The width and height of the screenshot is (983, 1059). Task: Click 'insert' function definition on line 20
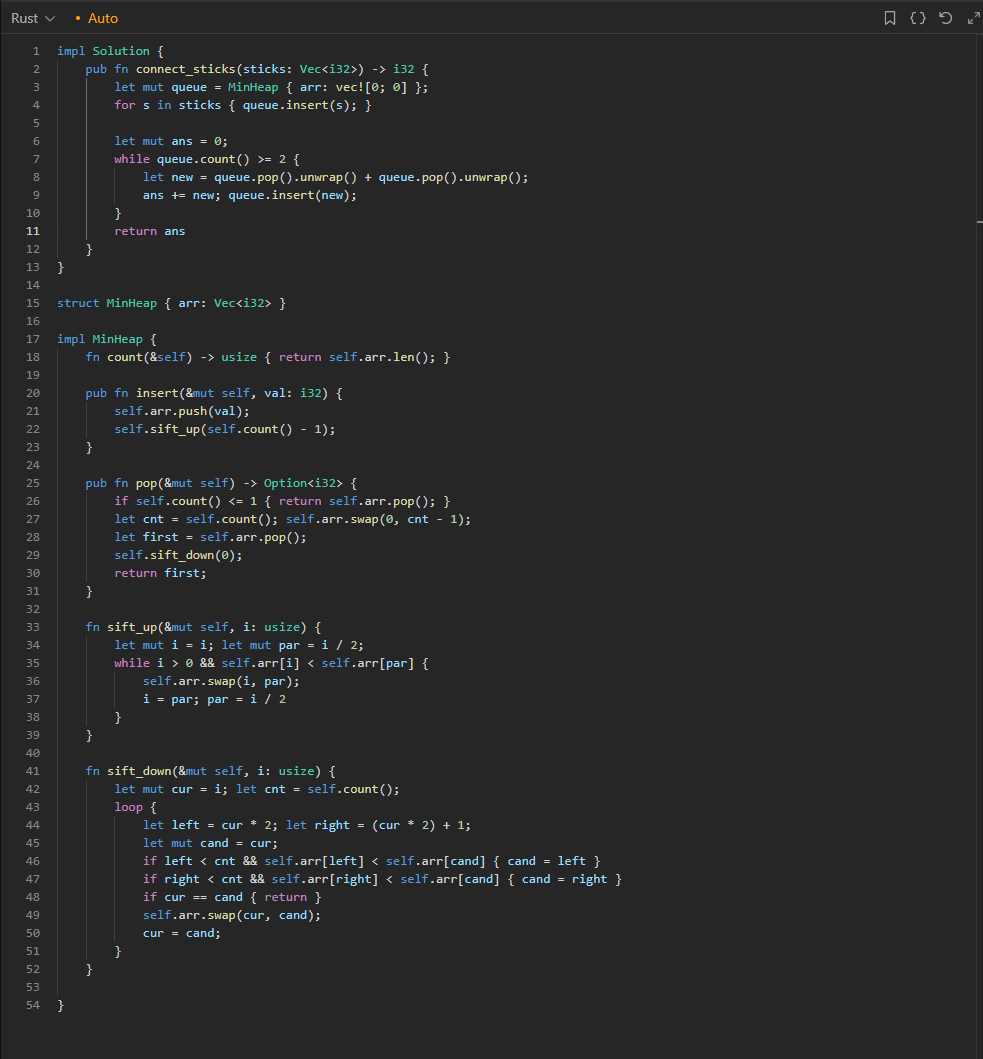tap(157, 393)
